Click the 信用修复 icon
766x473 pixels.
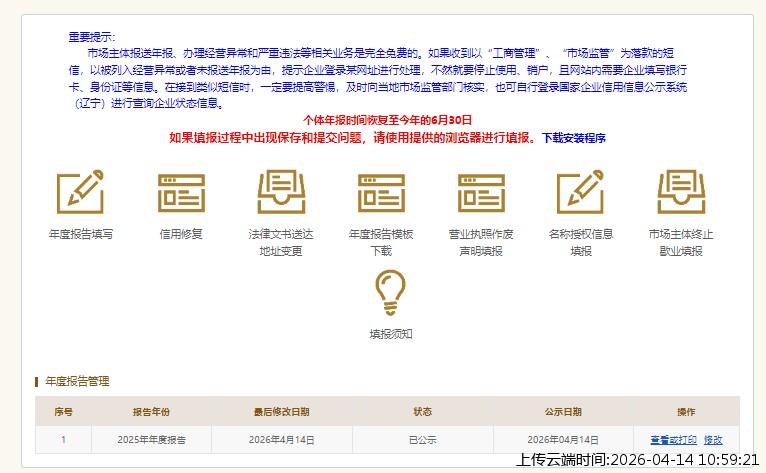[181, 193]
